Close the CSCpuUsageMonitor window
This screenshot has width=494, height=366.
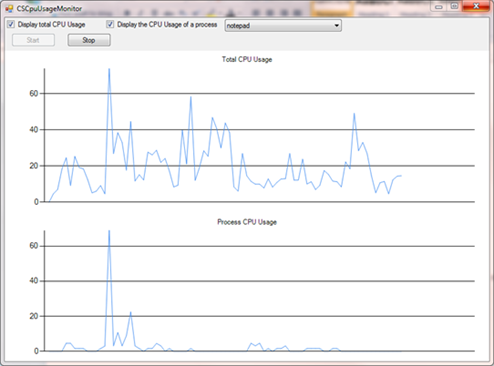point(476,6)
